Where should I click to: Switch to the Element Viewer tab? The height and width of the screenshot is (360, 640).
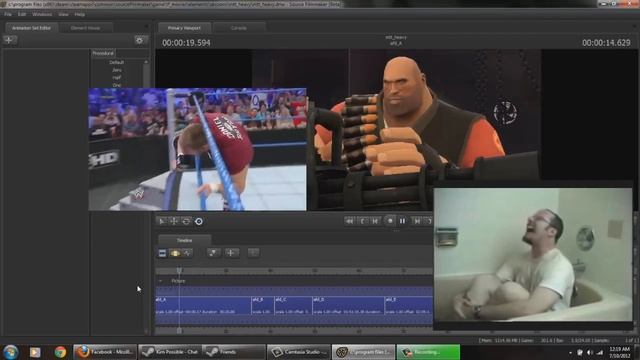point(85,28)
